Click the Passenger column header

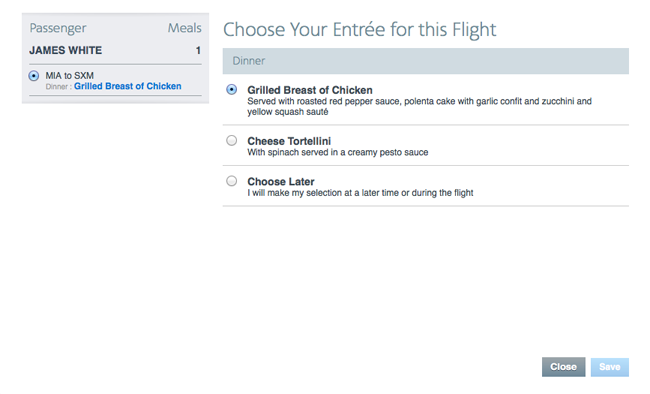coord(58,28)
